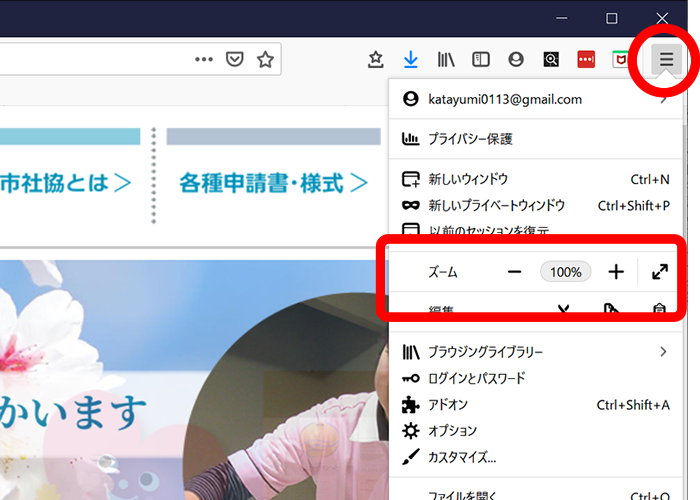Bookmark this page with star icon

pos(265,59)
